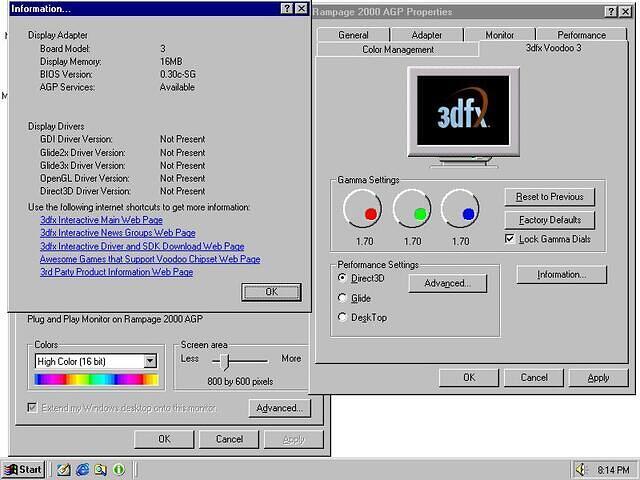
Task: Open the Performance tab
Action: point(581,35)
